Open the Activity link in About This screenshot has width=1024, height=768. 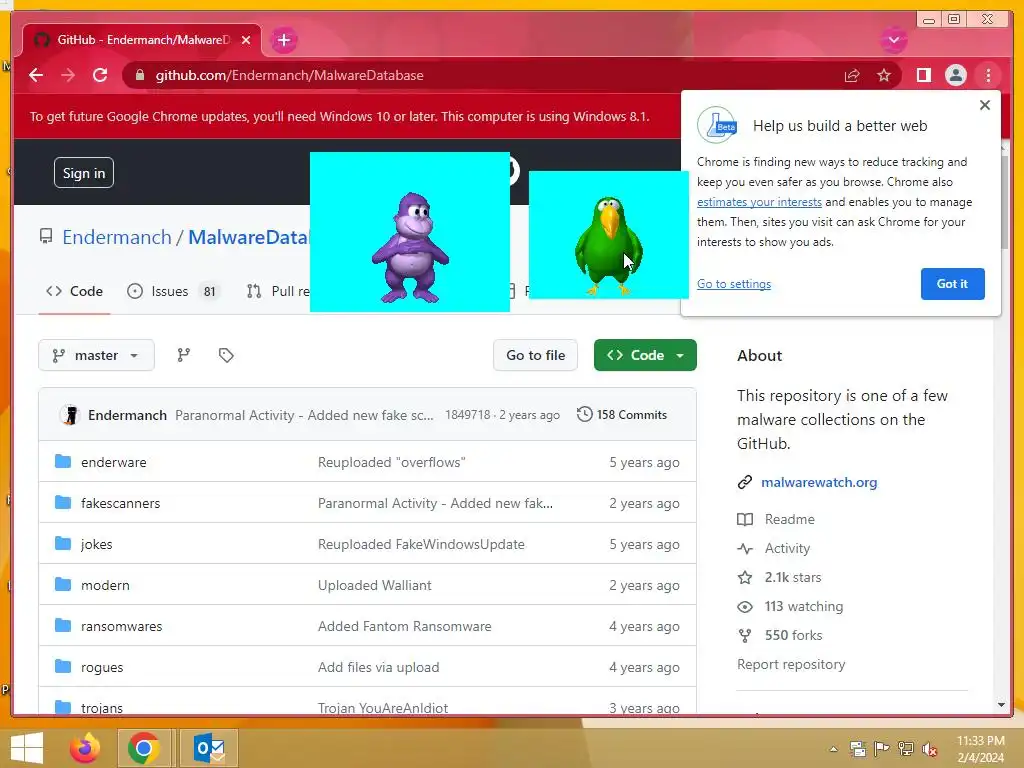pyautogui.click(x=774, y=549)
